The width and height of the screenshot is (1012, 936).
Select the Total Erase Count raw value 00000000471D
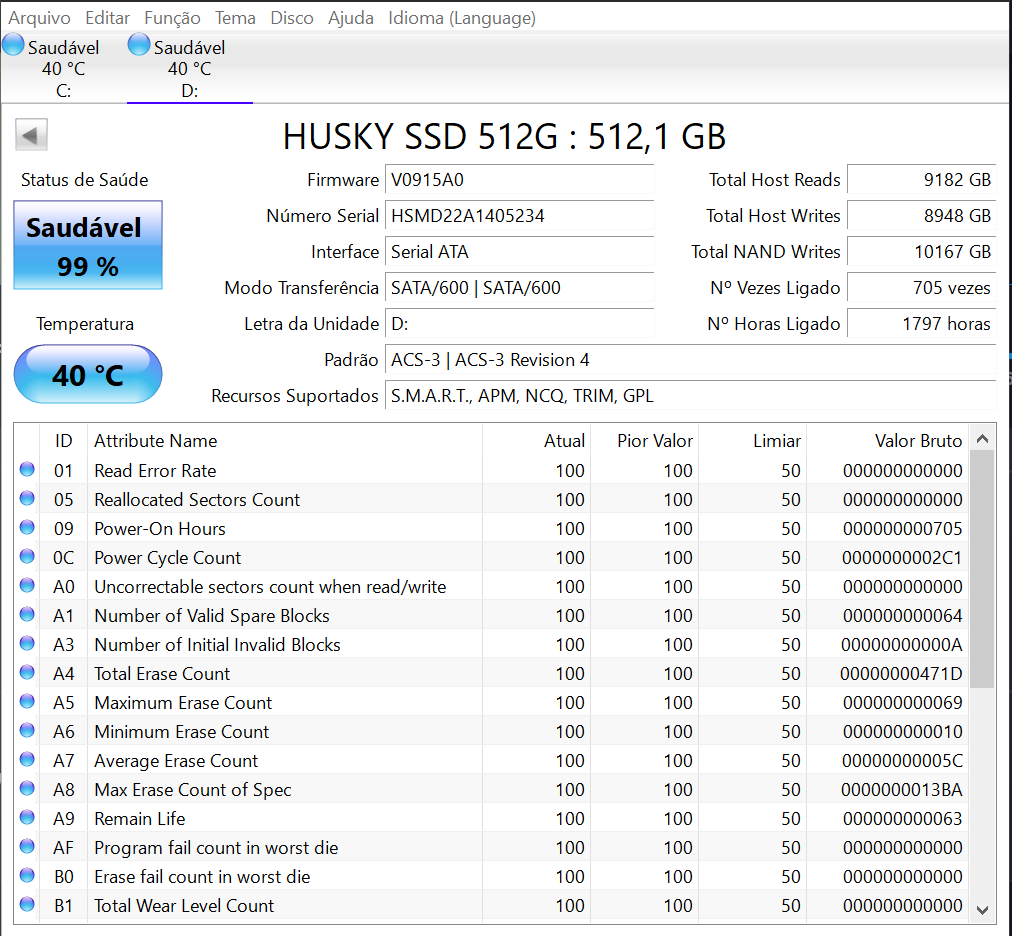coord(901,674)
